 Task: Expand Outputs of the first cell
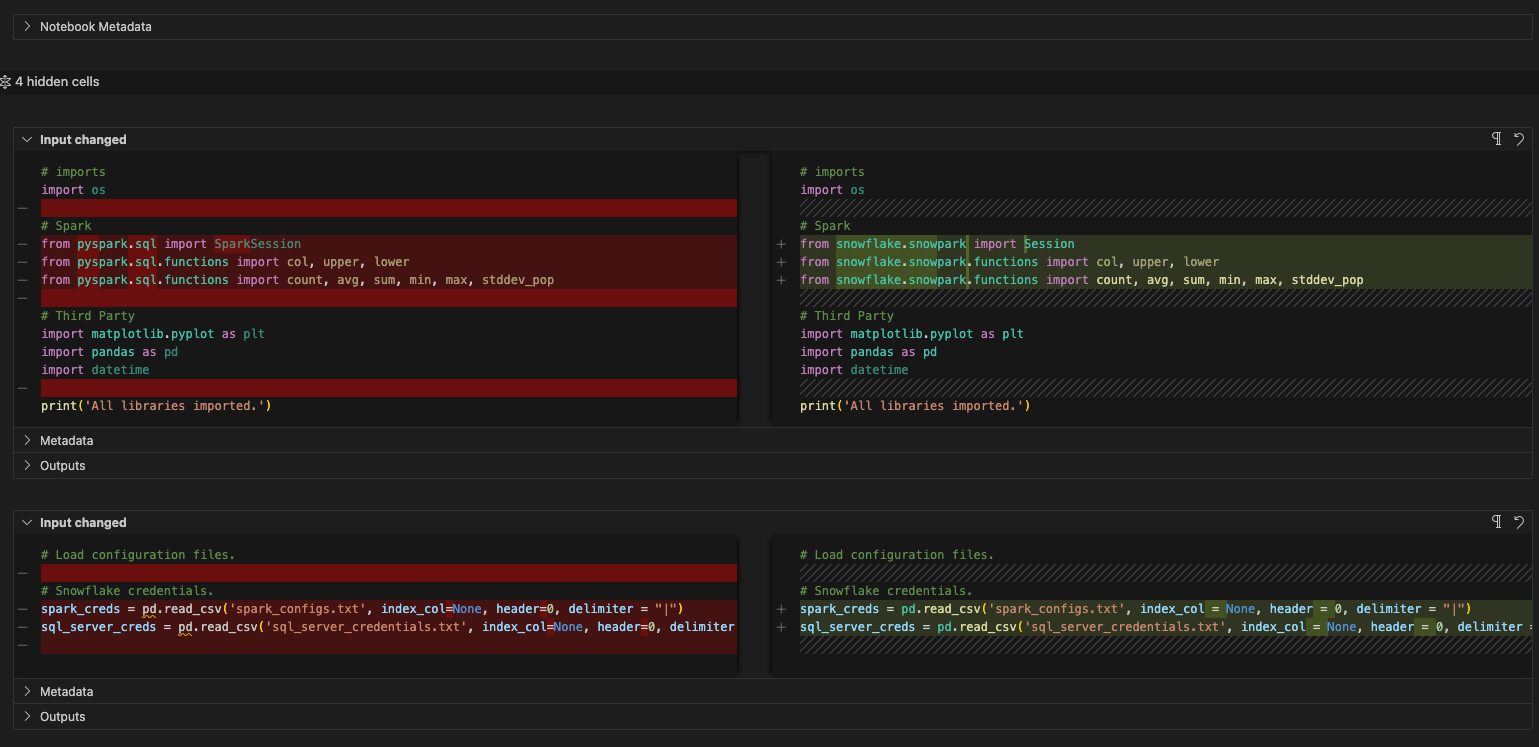(62, 465)
